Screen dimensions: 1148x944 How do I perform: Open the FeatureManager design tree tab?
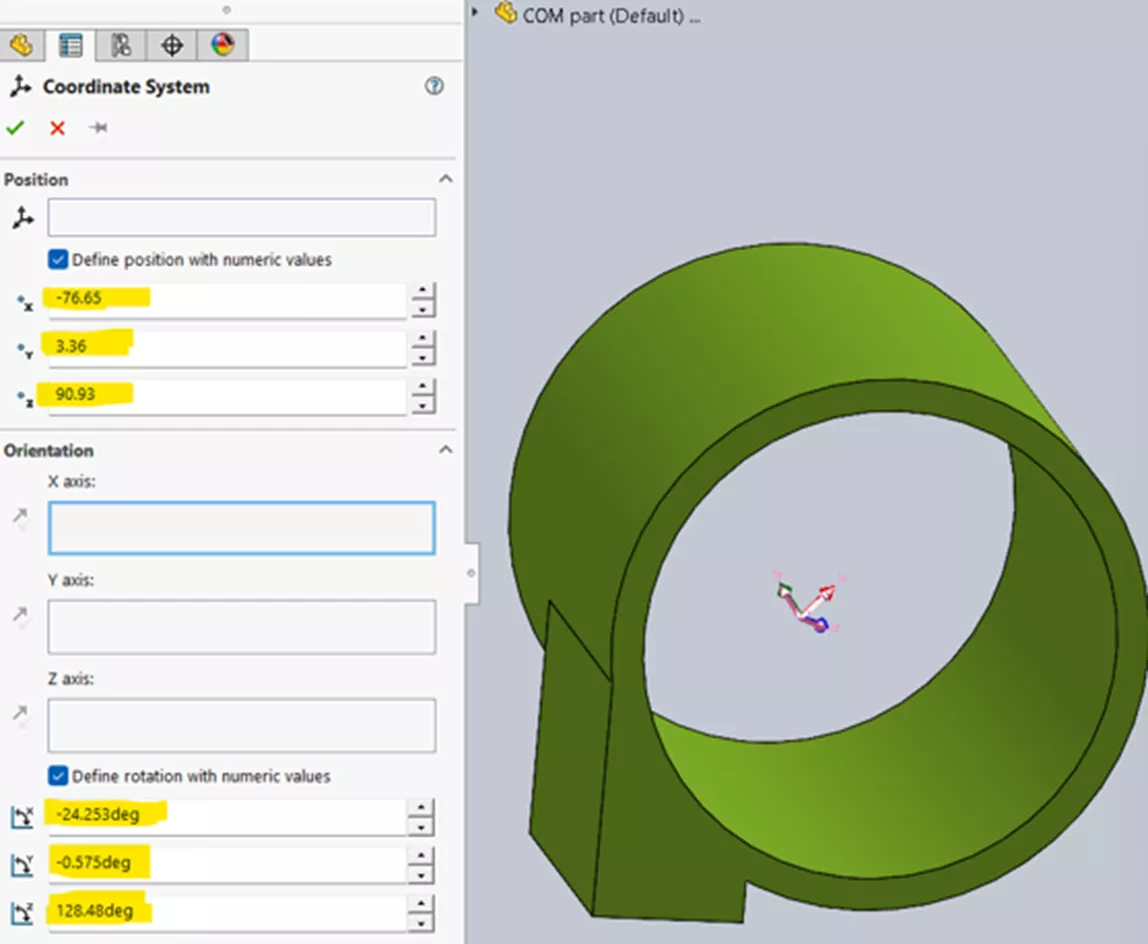click(21, 45)
